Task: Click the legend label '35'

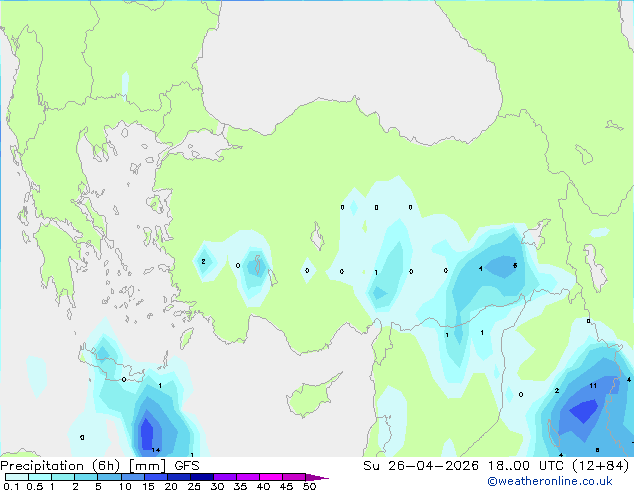Action: pos(240,486)
